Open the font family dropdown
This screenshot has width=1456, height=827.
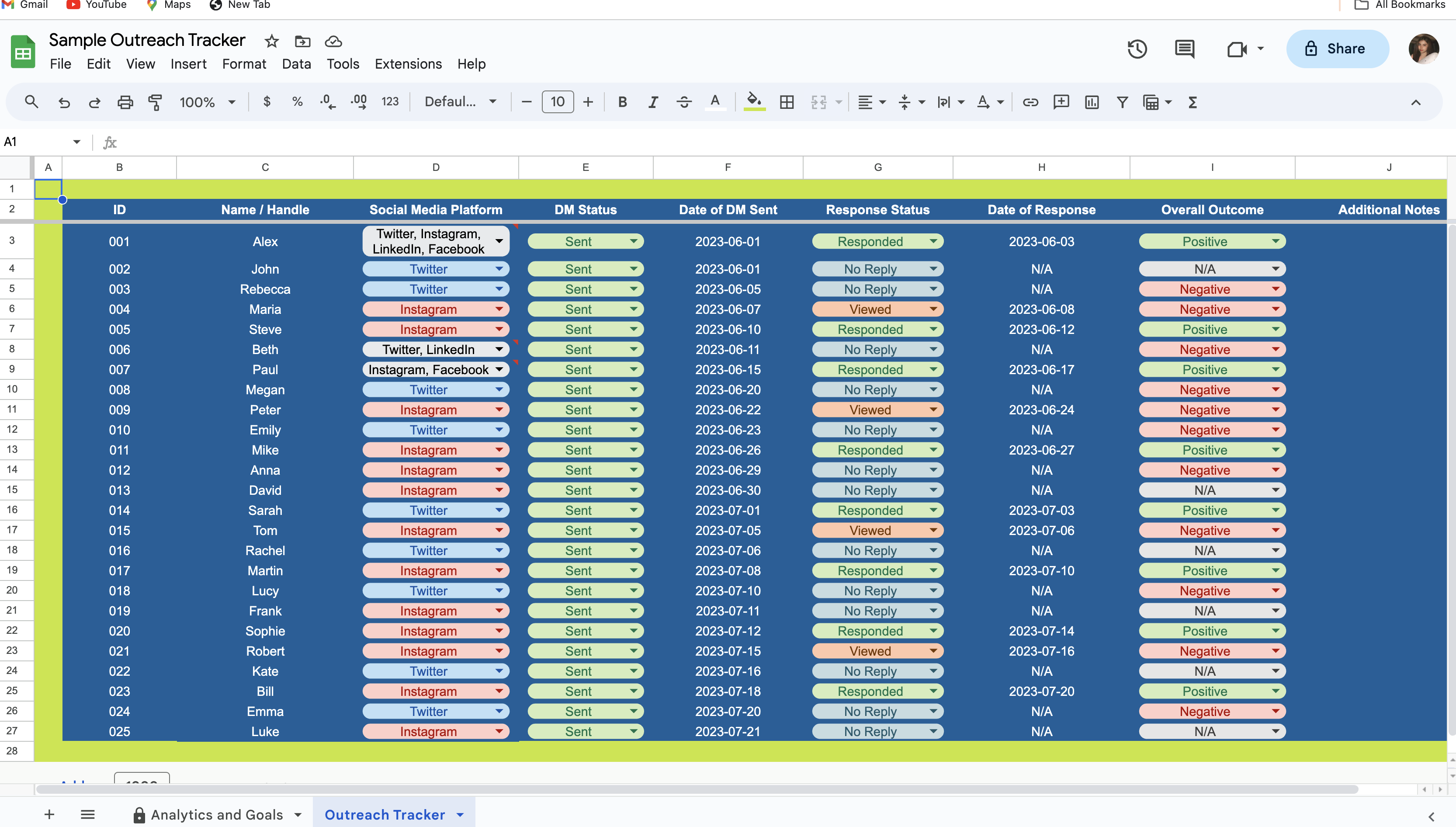[461, 102]
